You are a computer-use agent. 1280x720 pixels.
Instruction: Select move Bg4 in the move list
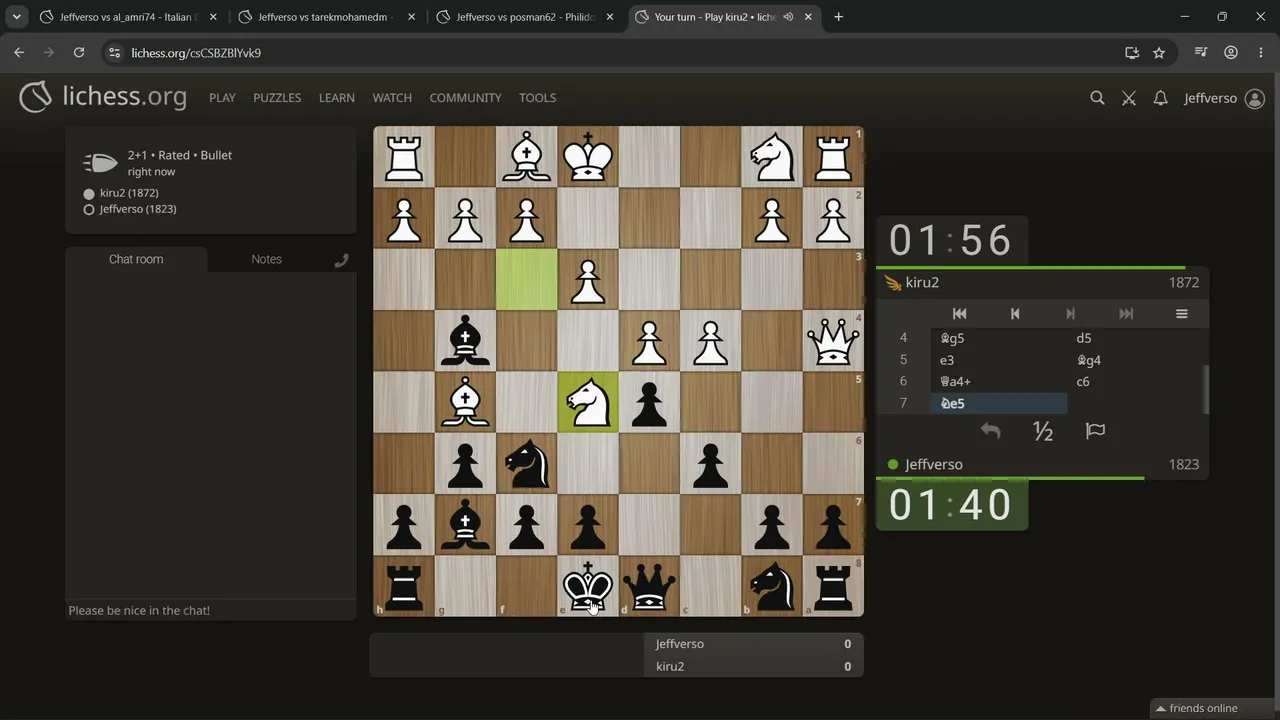pyautogui.click(x=1135, y=360)
